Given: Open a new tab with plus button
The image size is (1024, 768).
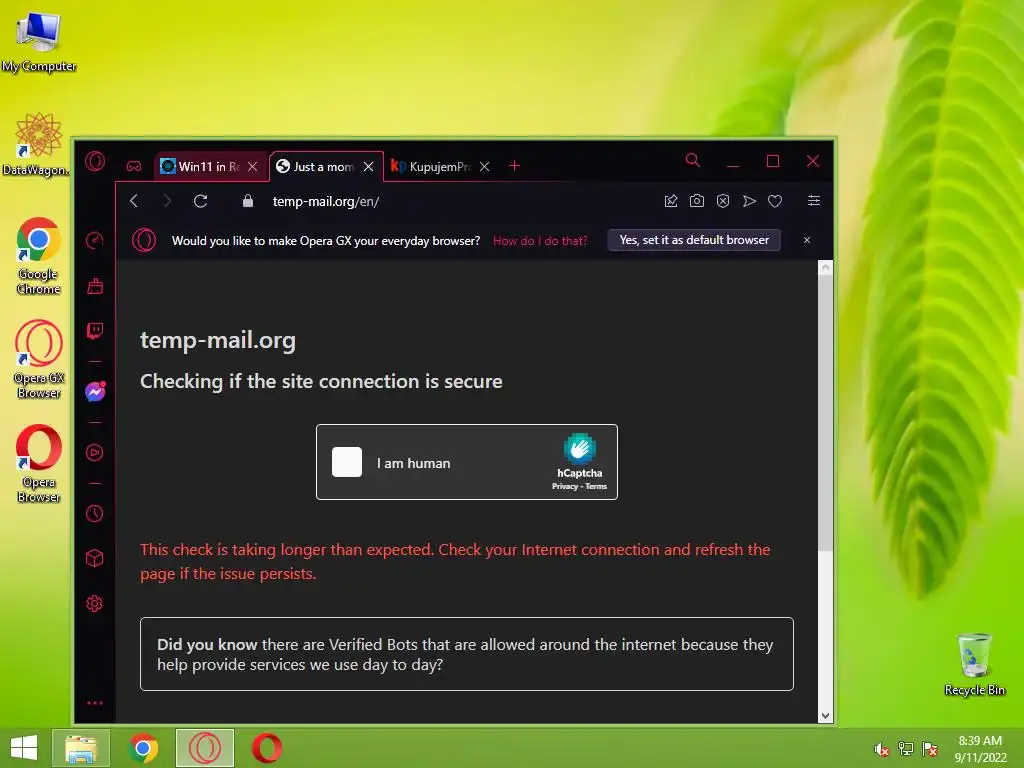Looking at the screenshot, I should [x=515, y=166].
